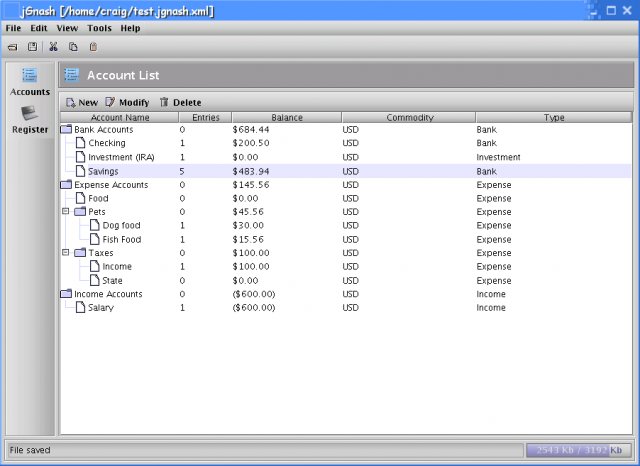This screenshot has width=640, height=466.
Task: Click the copy toolbar icon
Action: (x=73, y=47)
